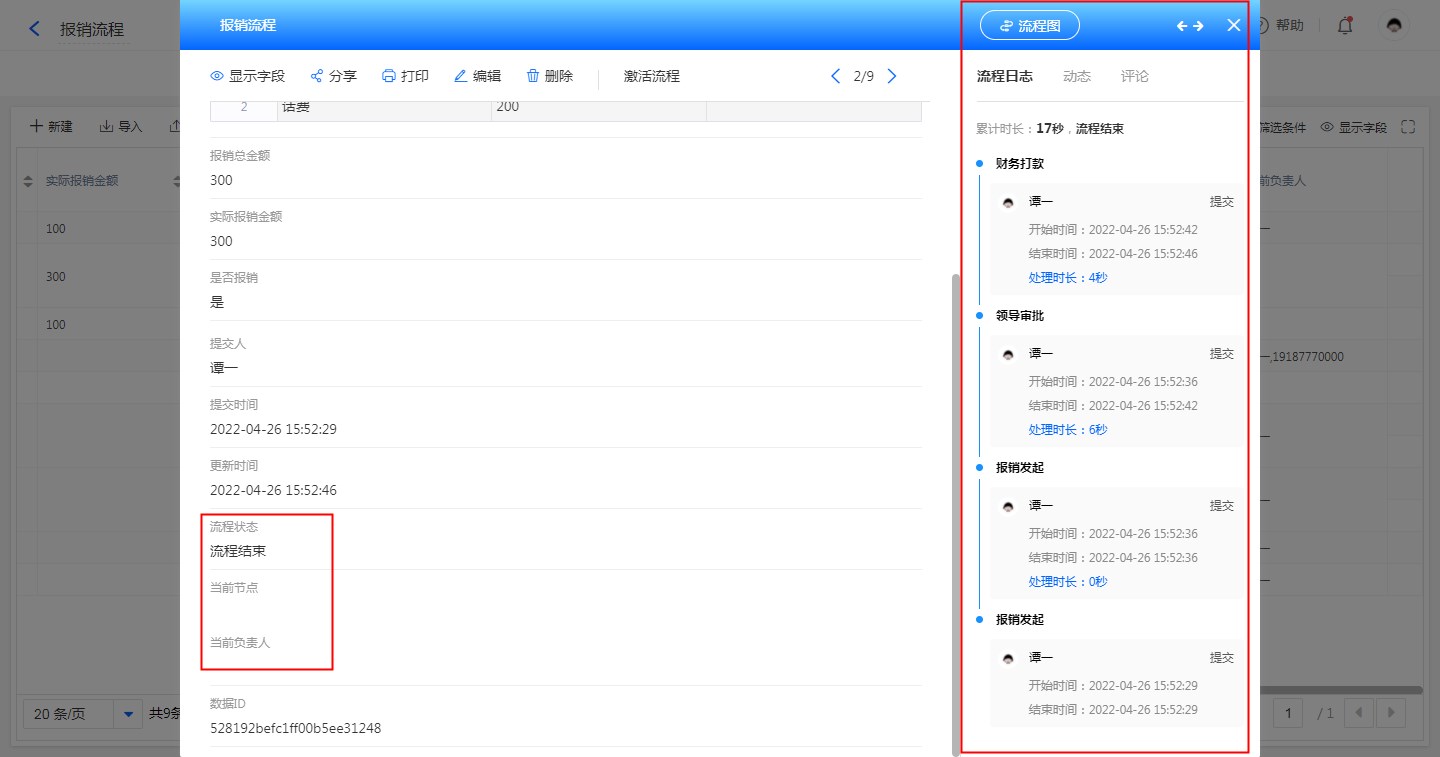1440x757 pixels.
Task: Click the 实际报销金额 column sort arrows
Action: pos(28,181)
